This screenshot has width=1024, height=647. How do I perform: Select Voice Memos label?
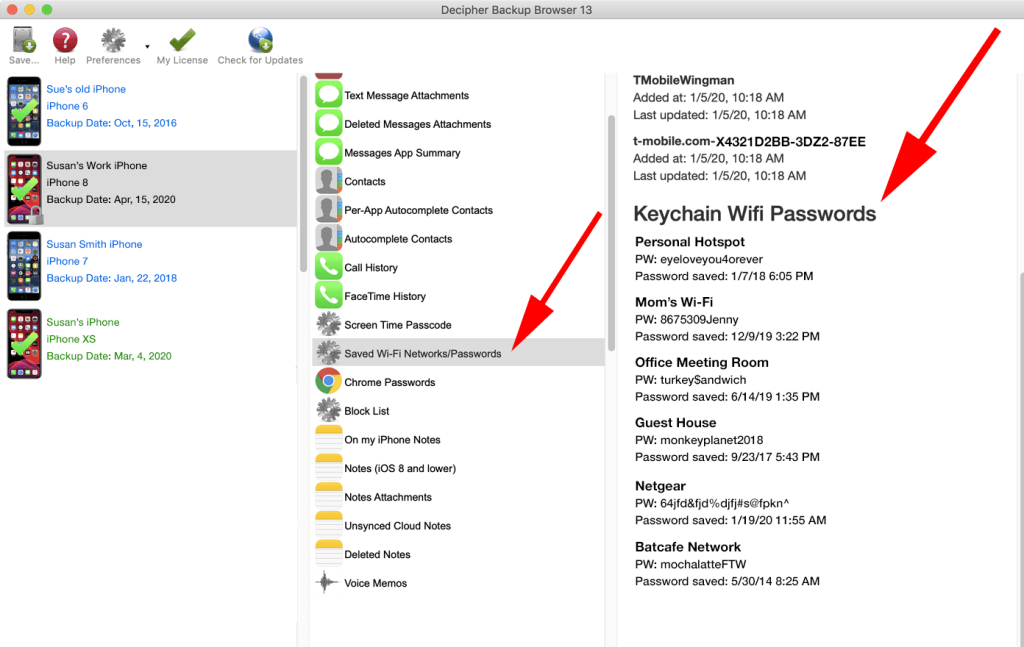pos(376,583)
